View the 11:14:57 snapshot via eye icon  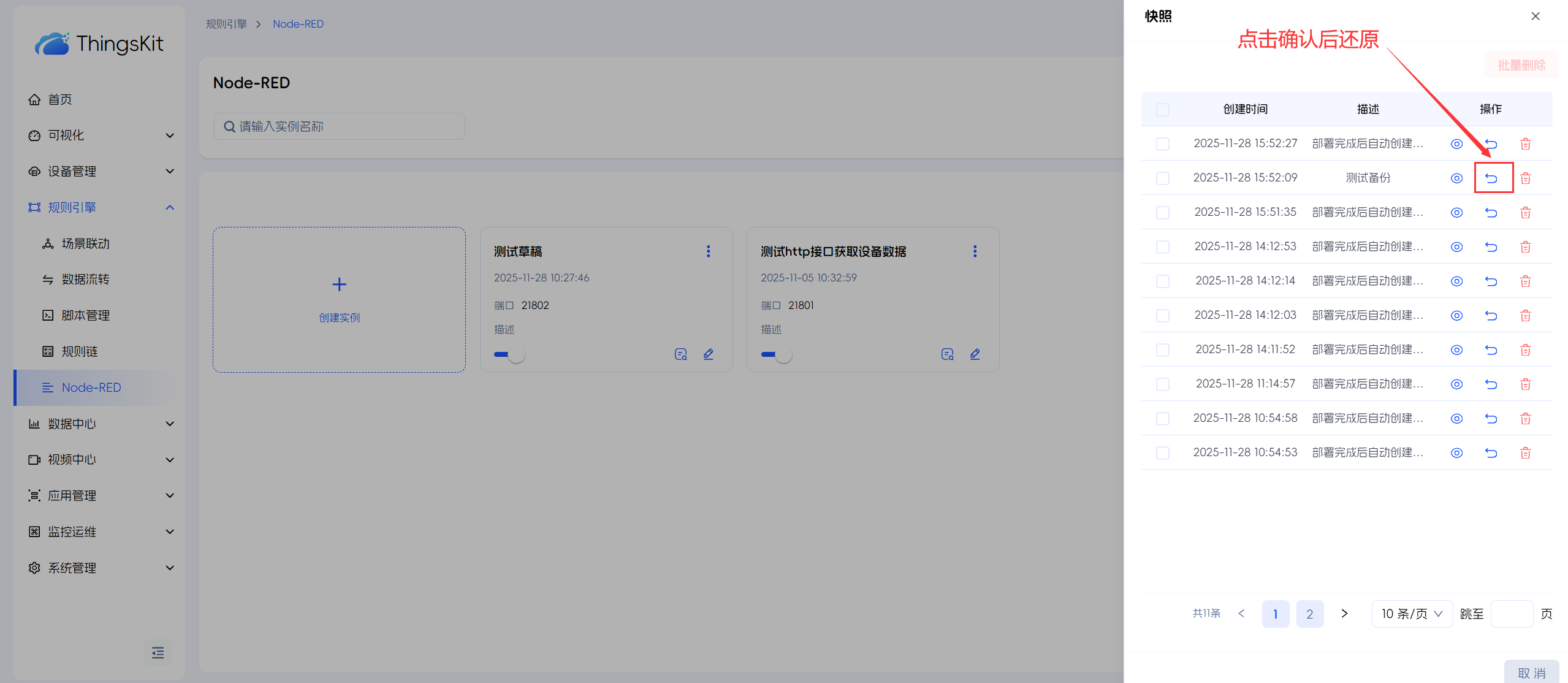click(1456, 384)
